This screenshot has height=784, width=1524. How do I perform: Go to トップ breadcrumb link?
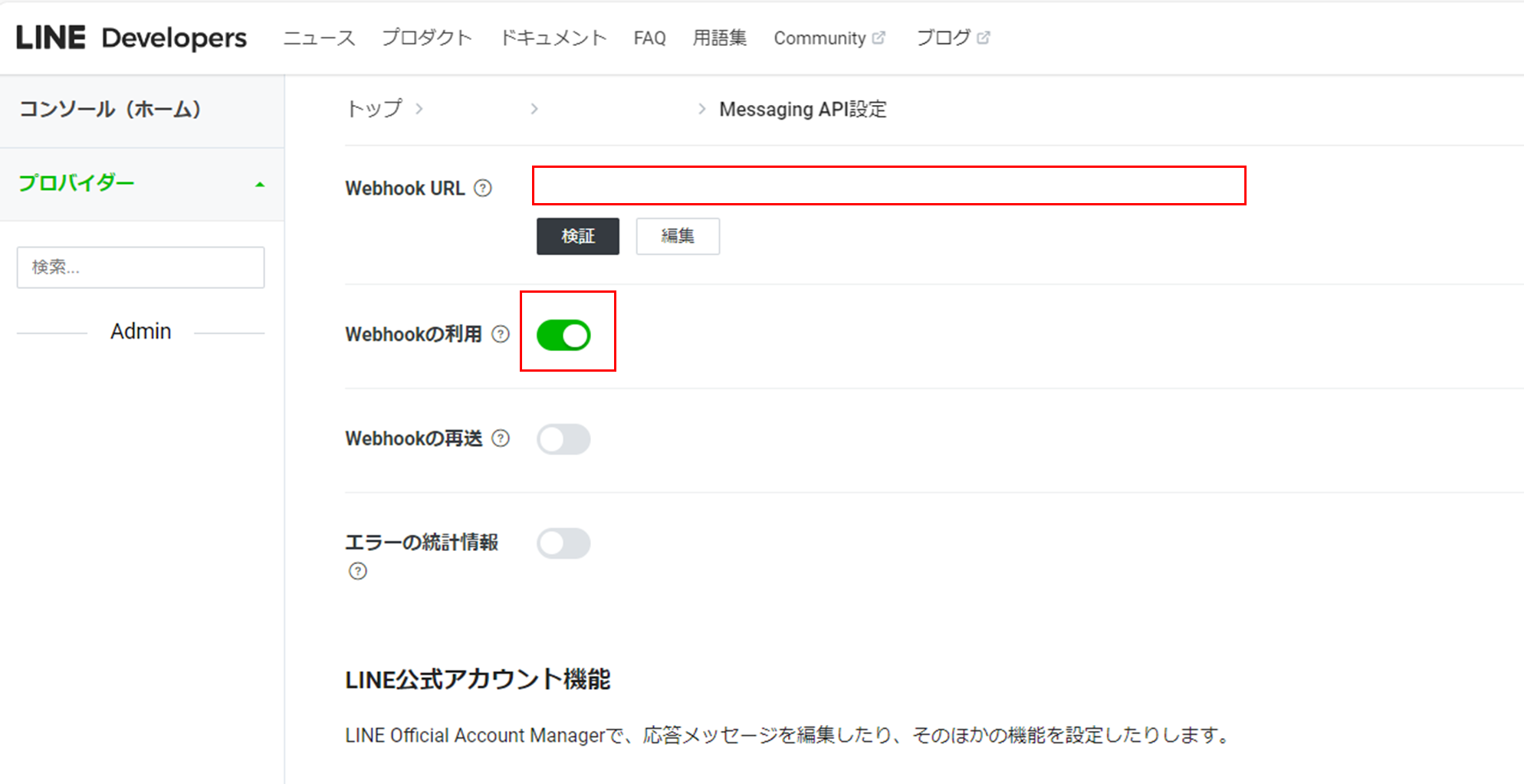pos(374,109)
